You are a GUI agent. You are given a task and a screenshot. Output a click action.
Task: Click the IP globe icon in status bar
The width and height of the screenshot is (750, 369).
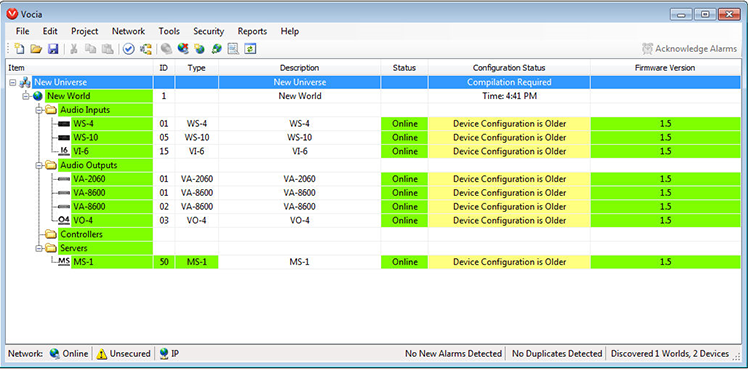[x=164, y=354]
